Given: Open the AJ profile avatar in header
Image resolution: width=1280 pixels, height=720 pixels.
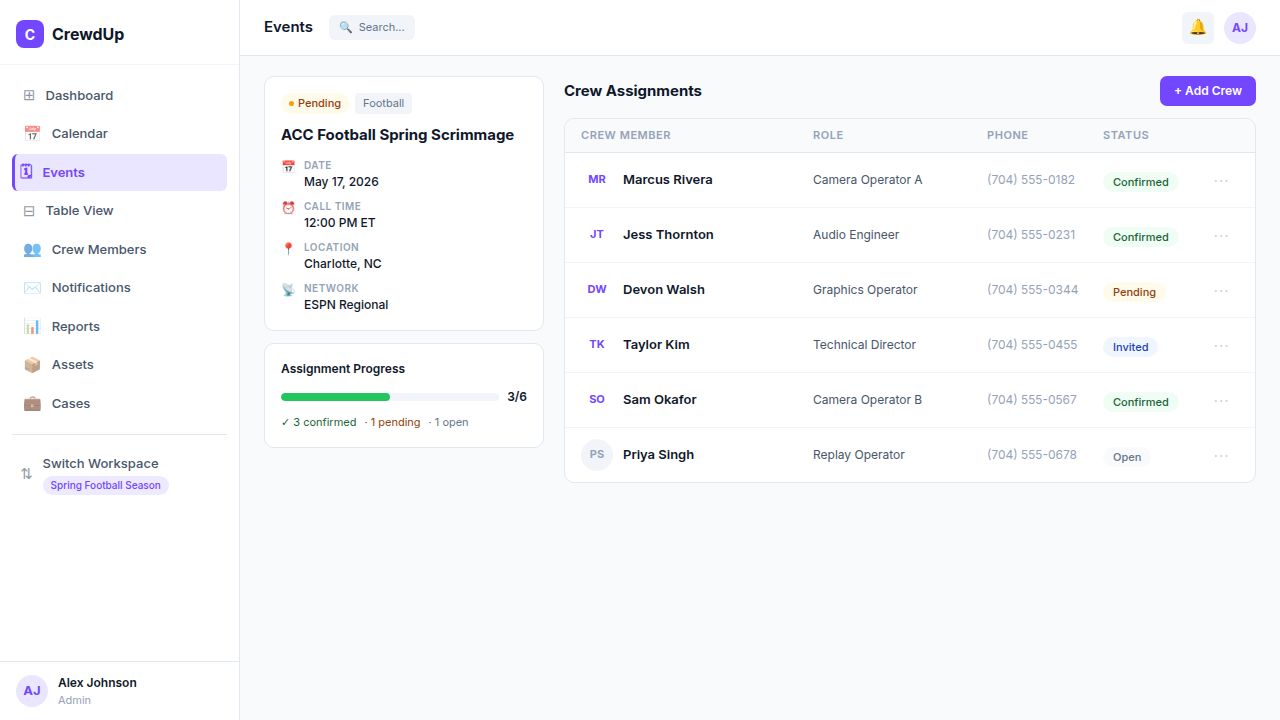Looking at the screenshot, I should 1240,28.
